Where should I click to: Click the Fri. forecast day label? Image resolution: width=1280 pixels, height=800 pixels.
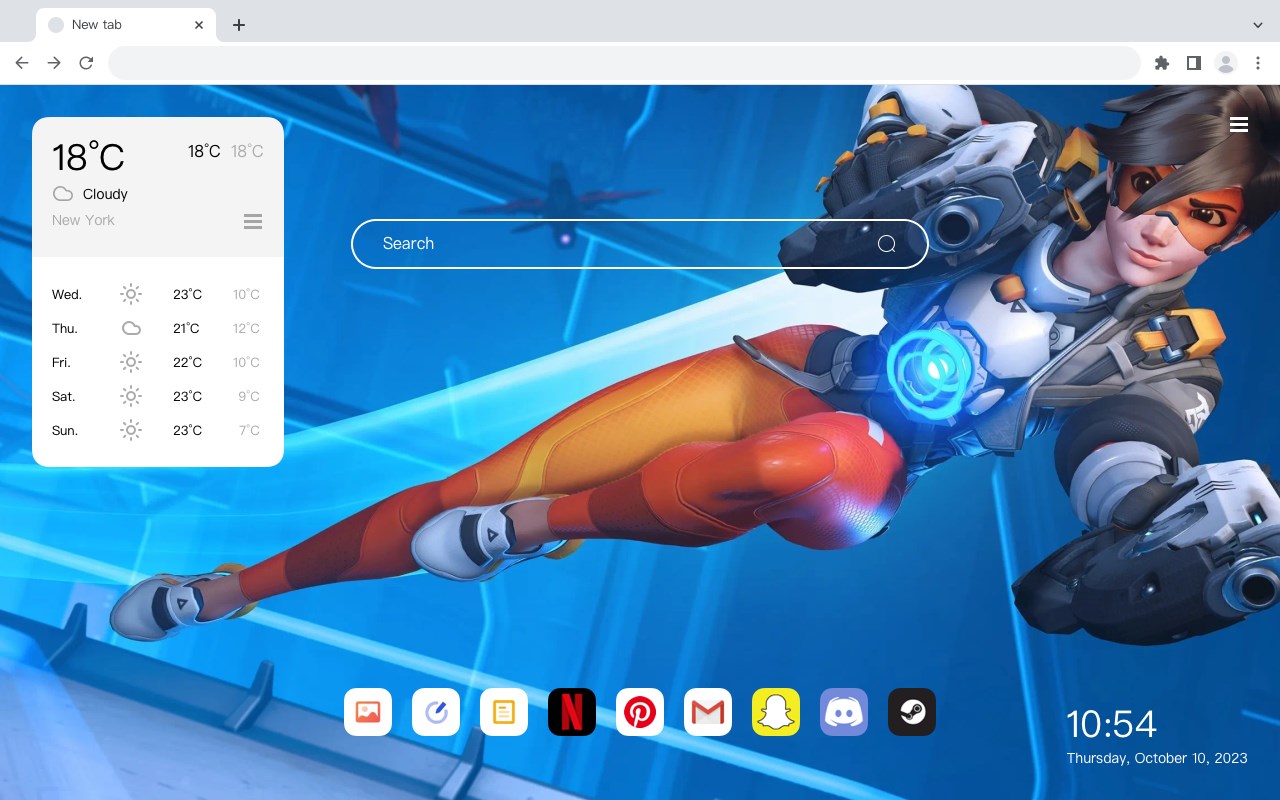coord(61,363)
